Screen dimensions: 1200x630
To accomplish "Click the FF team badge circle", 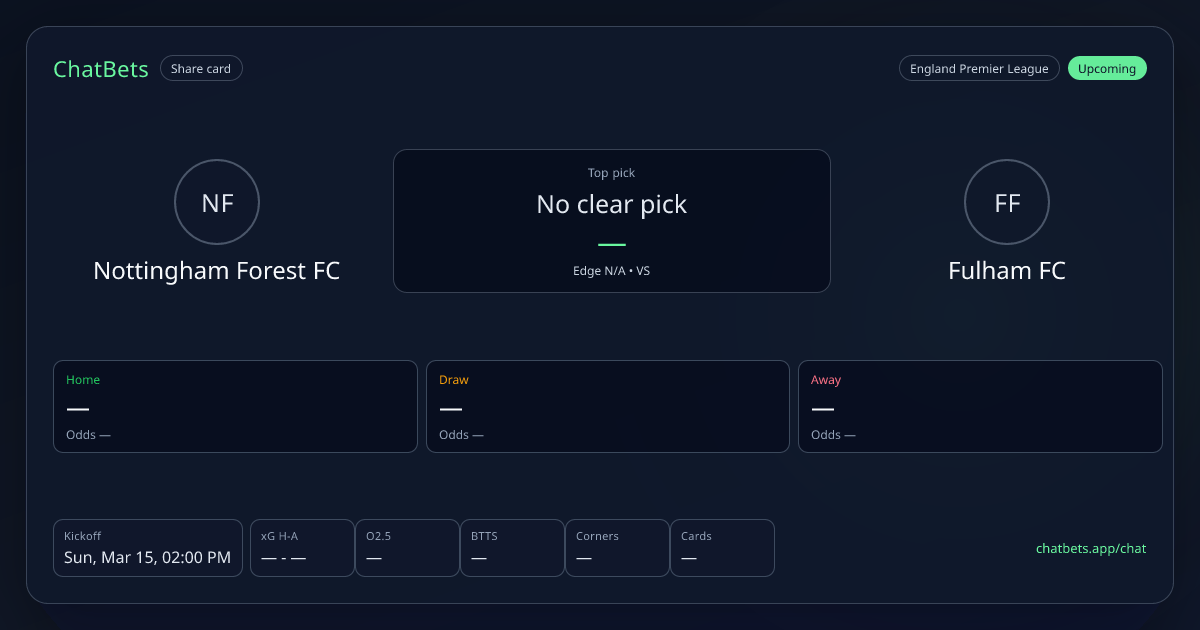I will tap(1007, 203).
